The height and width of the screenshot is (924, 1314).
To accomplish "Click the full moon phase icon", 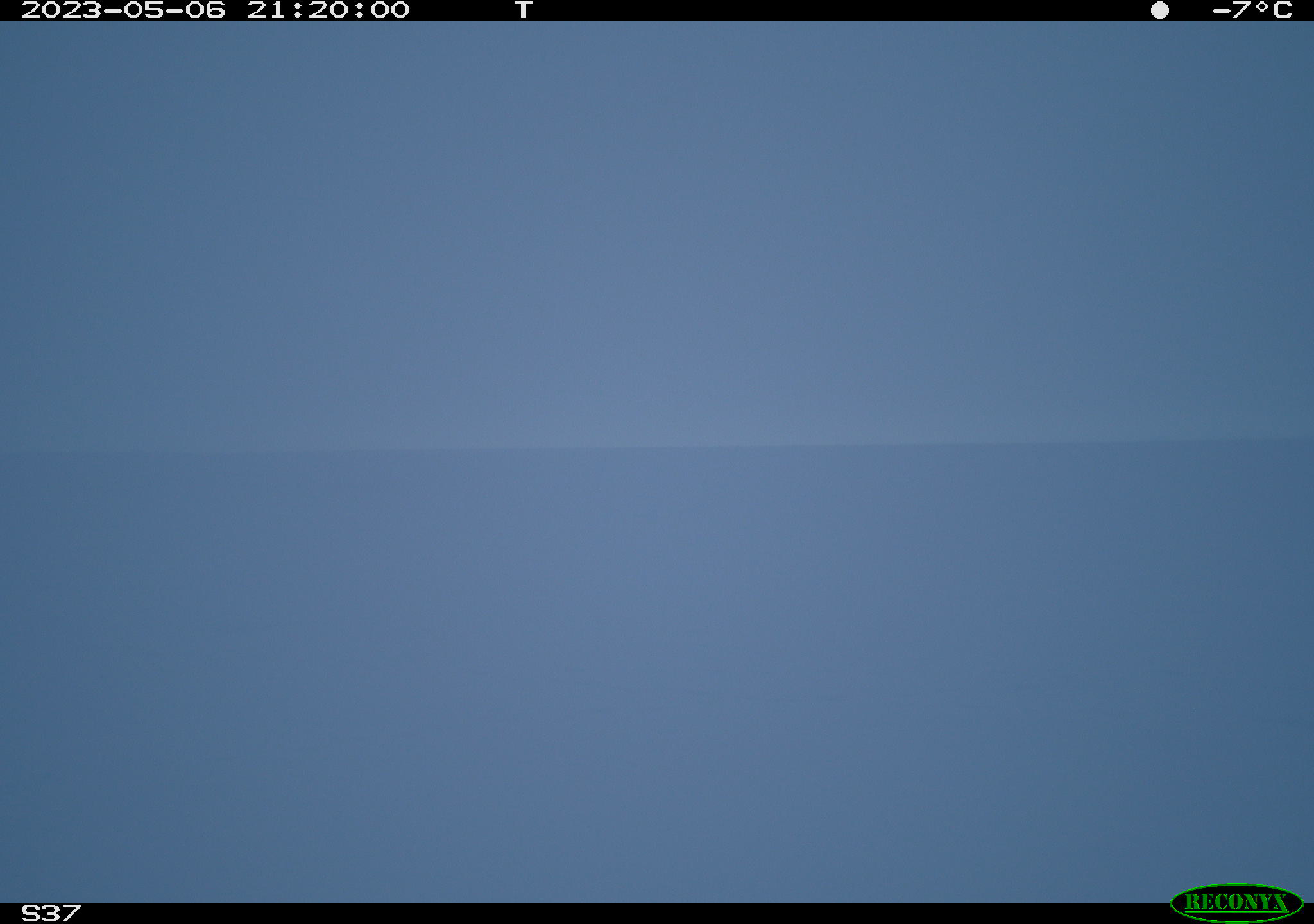I will point(1159,10).
